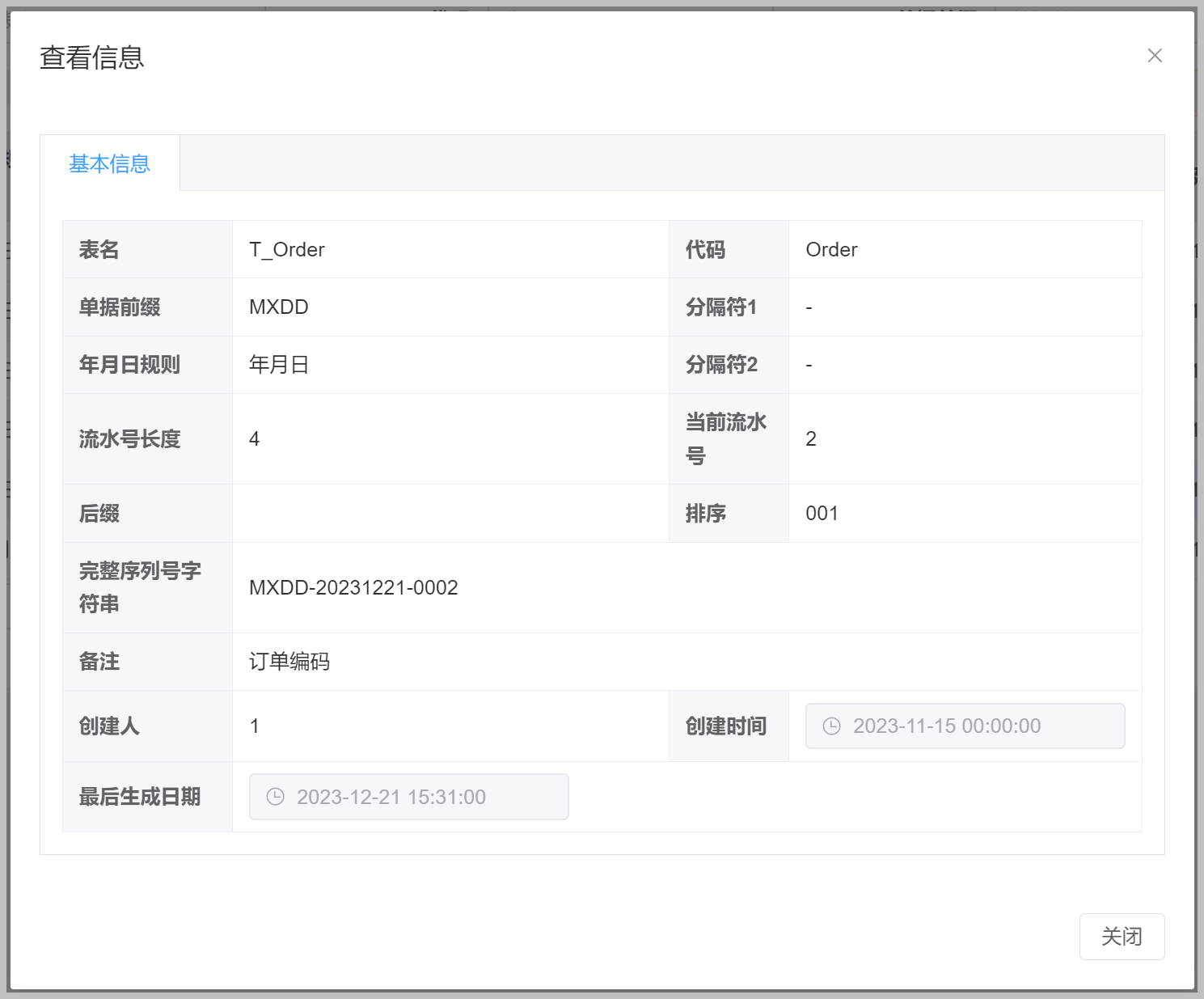Click the T_Order table name value
This screenshot has width=1204, height=999.
click(x=286, y=249)
